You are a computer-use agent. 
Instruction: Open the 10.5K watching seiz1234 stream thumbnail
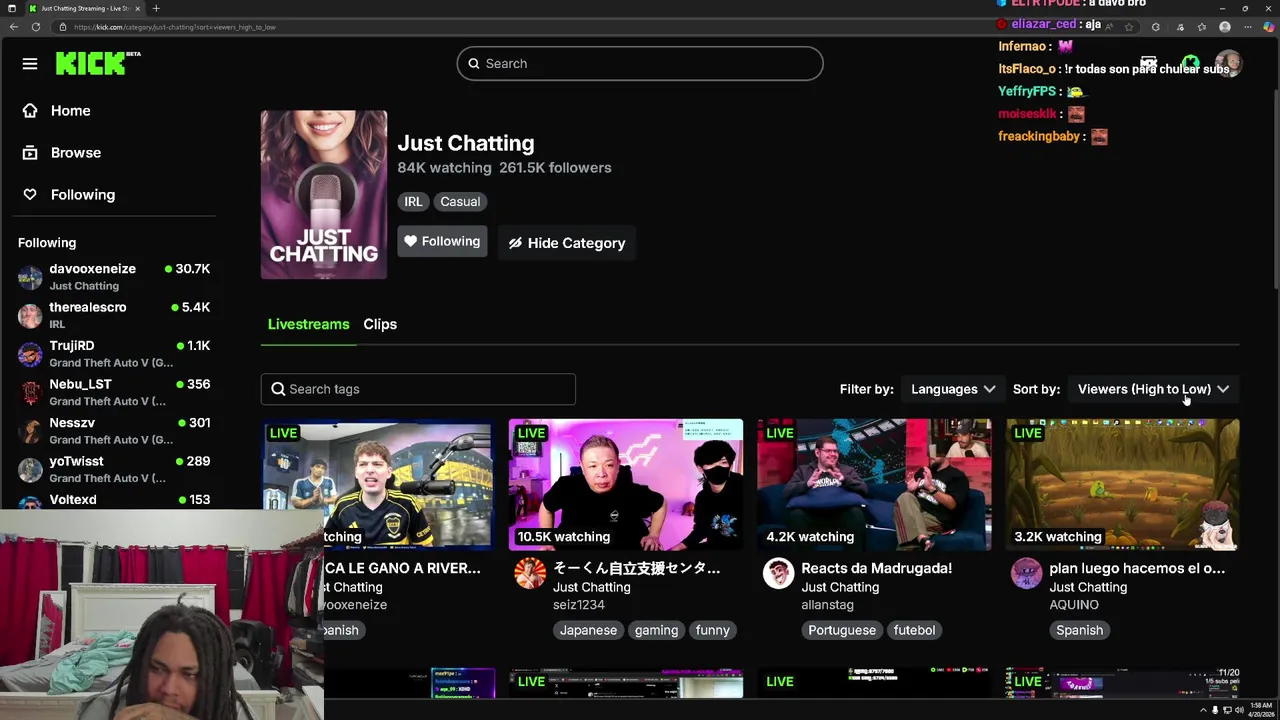pos(626,485)
